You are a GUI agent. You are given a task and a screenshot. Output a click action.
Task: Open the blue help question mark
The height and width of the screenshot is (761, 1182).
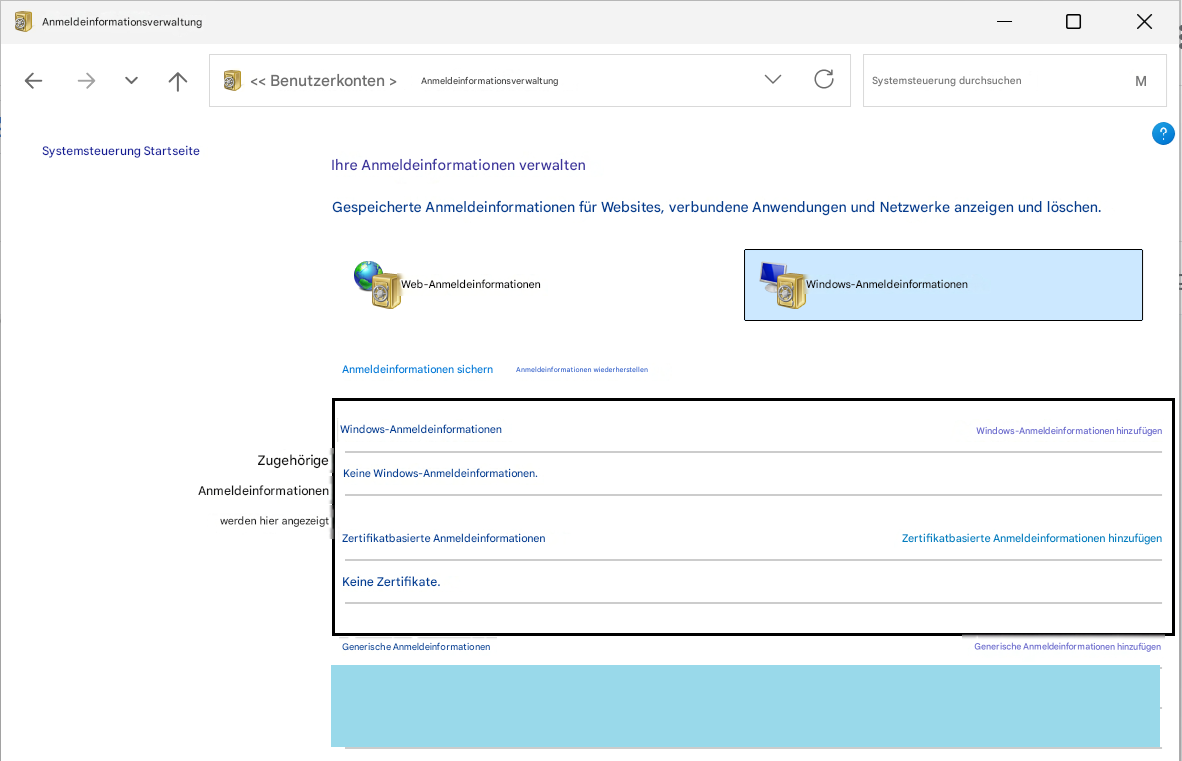click(x=1163, y=133)
